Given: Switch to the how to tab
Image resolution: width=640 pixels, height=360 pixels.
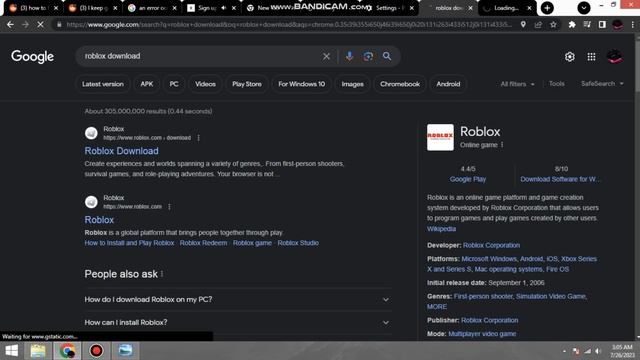Looking at the screenshot, I should click(33, 8).
